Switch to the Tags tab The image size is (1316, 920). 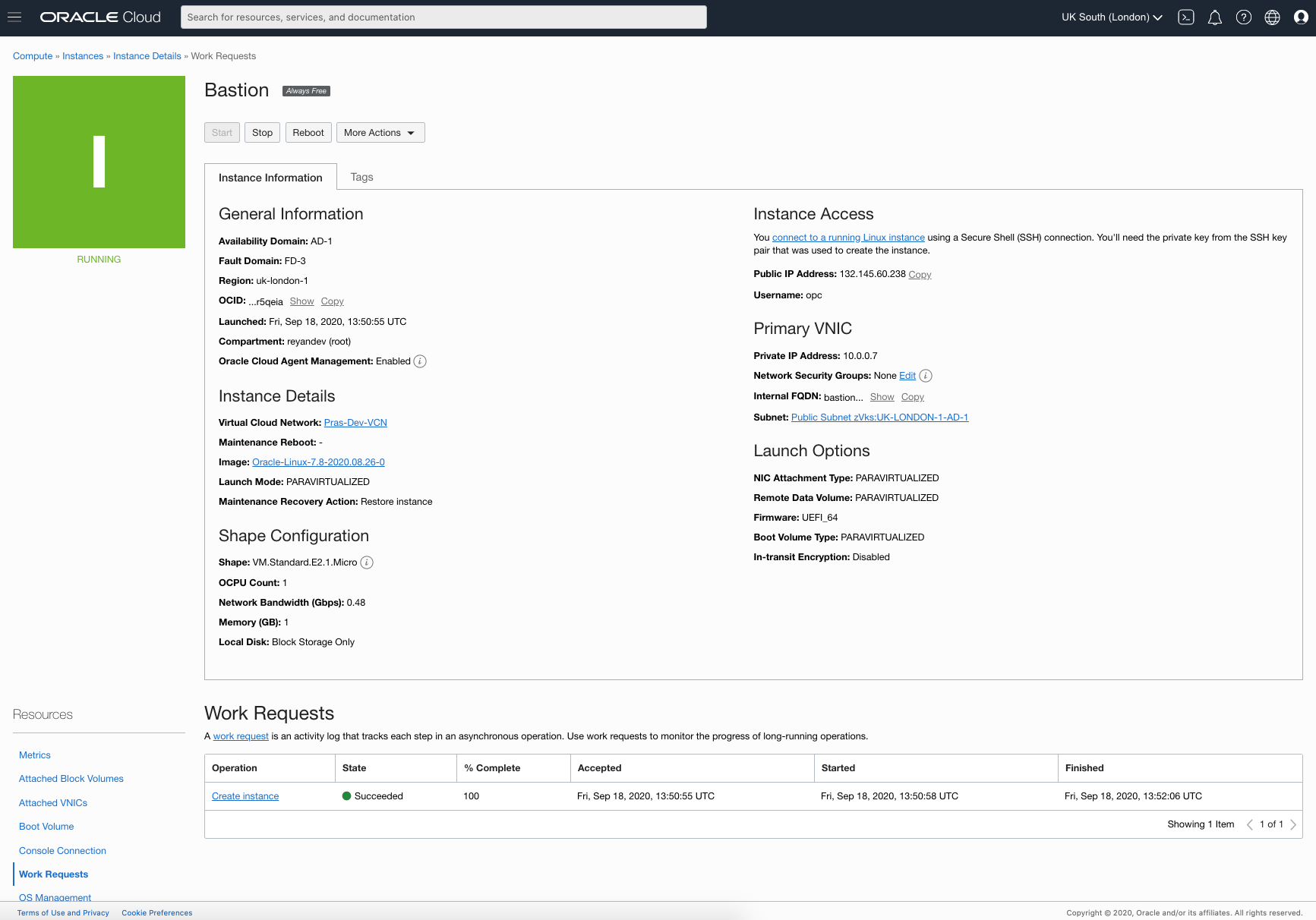361,177
